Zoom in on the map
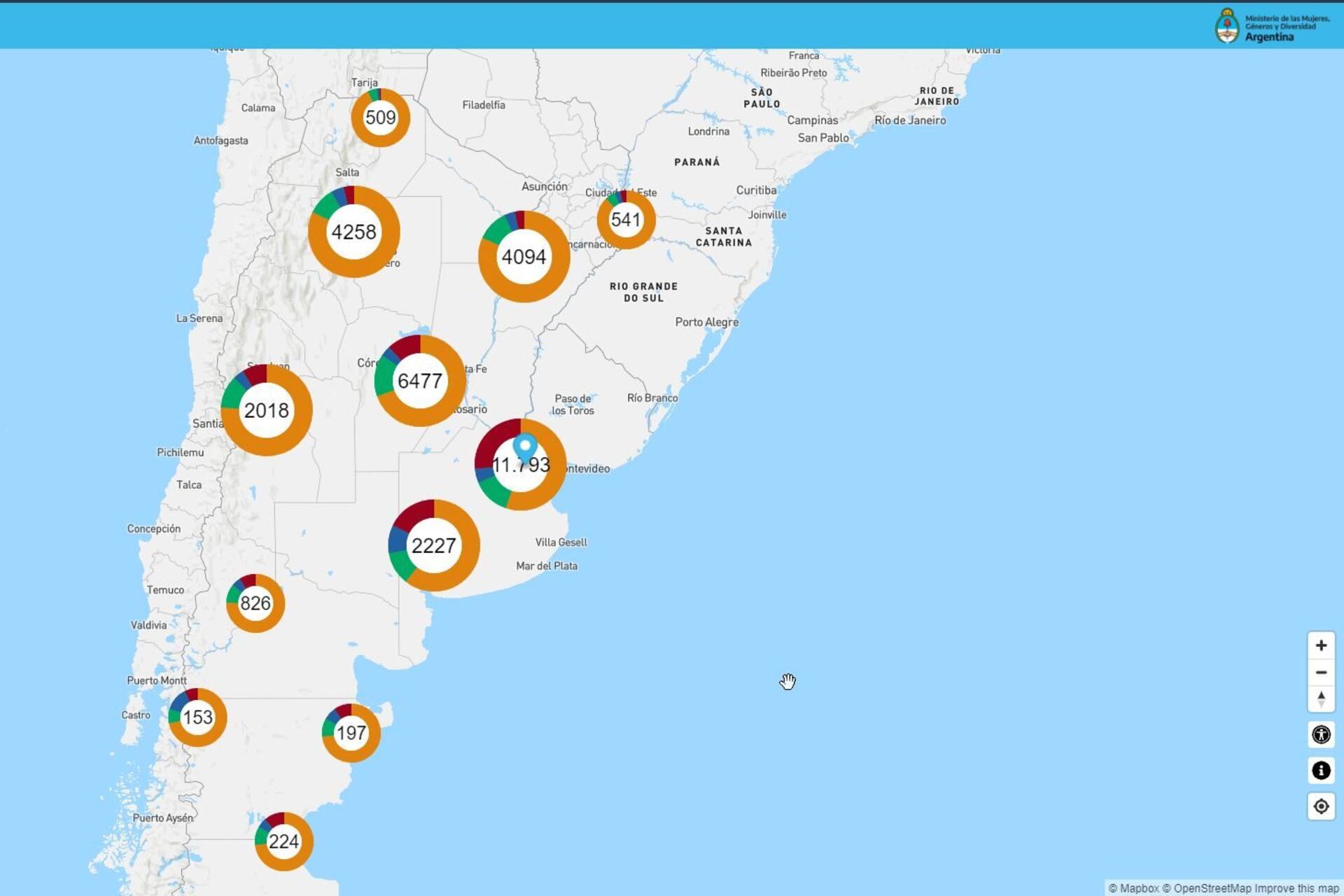 pos(1321,645)
